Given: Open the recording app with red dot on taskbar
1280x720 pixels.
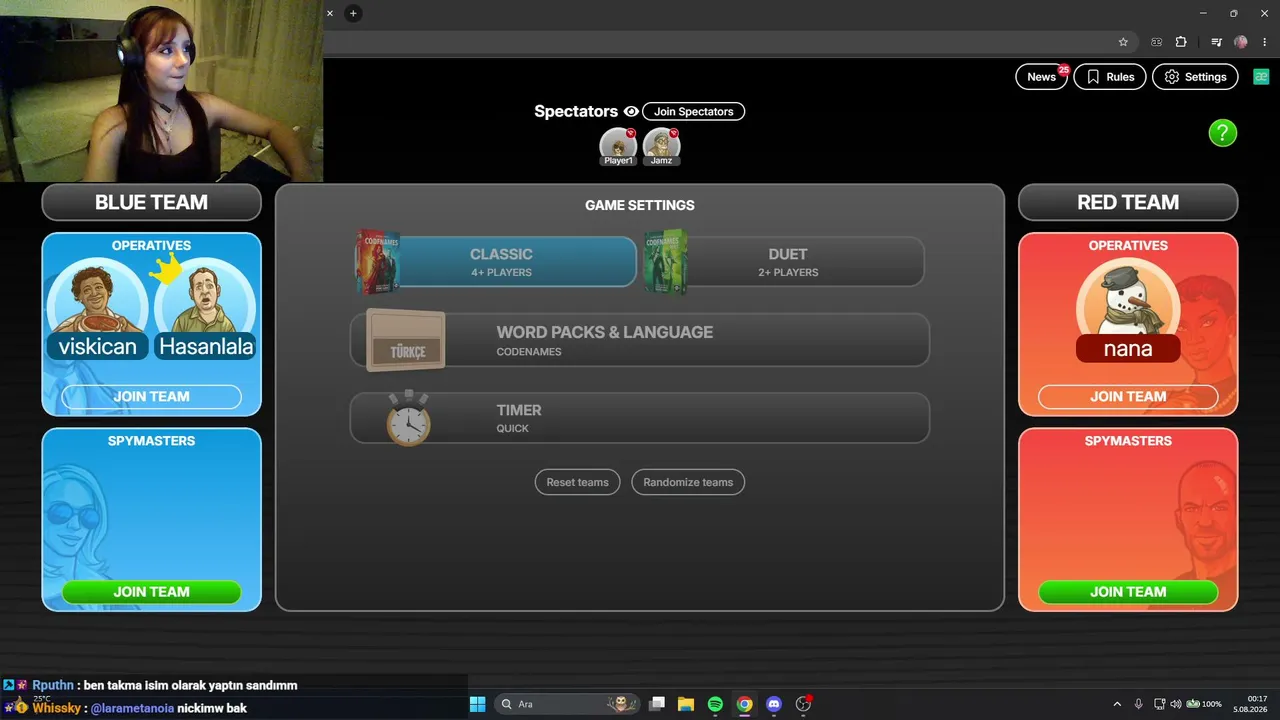Looking at the screenshot, I should click(803, 704).
